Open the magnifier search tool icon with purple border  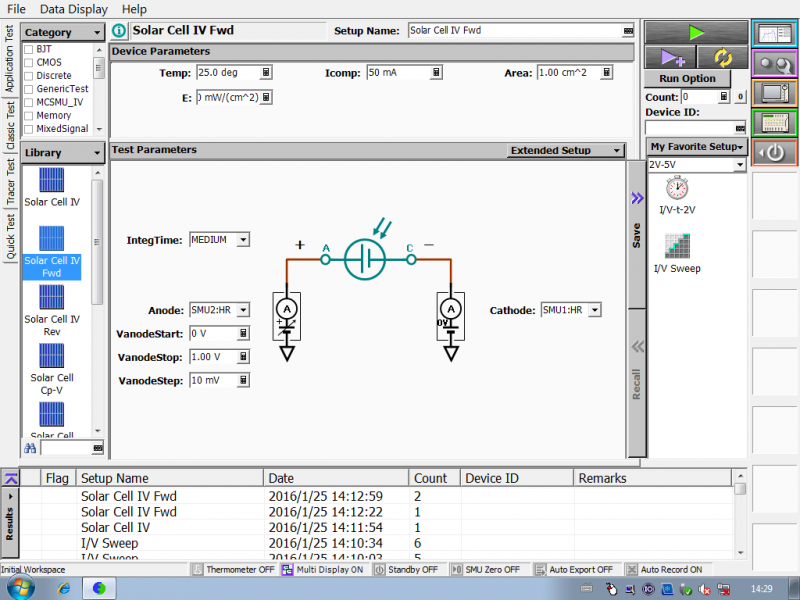(774, 64)
